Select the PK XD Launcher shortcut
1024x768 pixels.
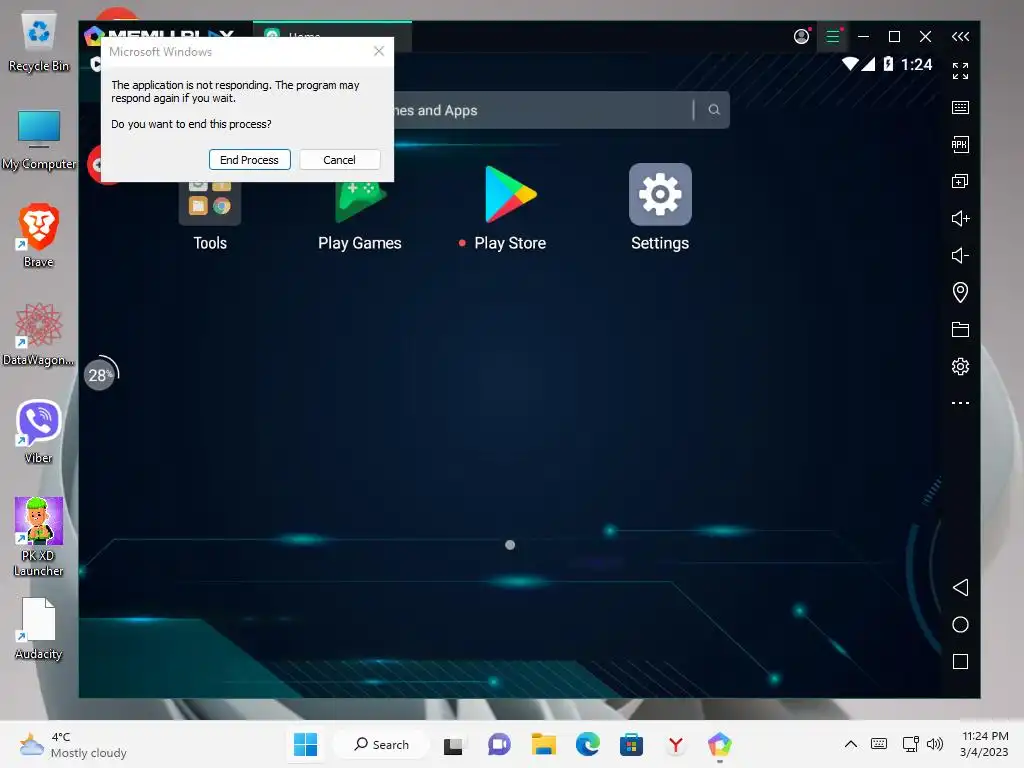coord(39,537)
